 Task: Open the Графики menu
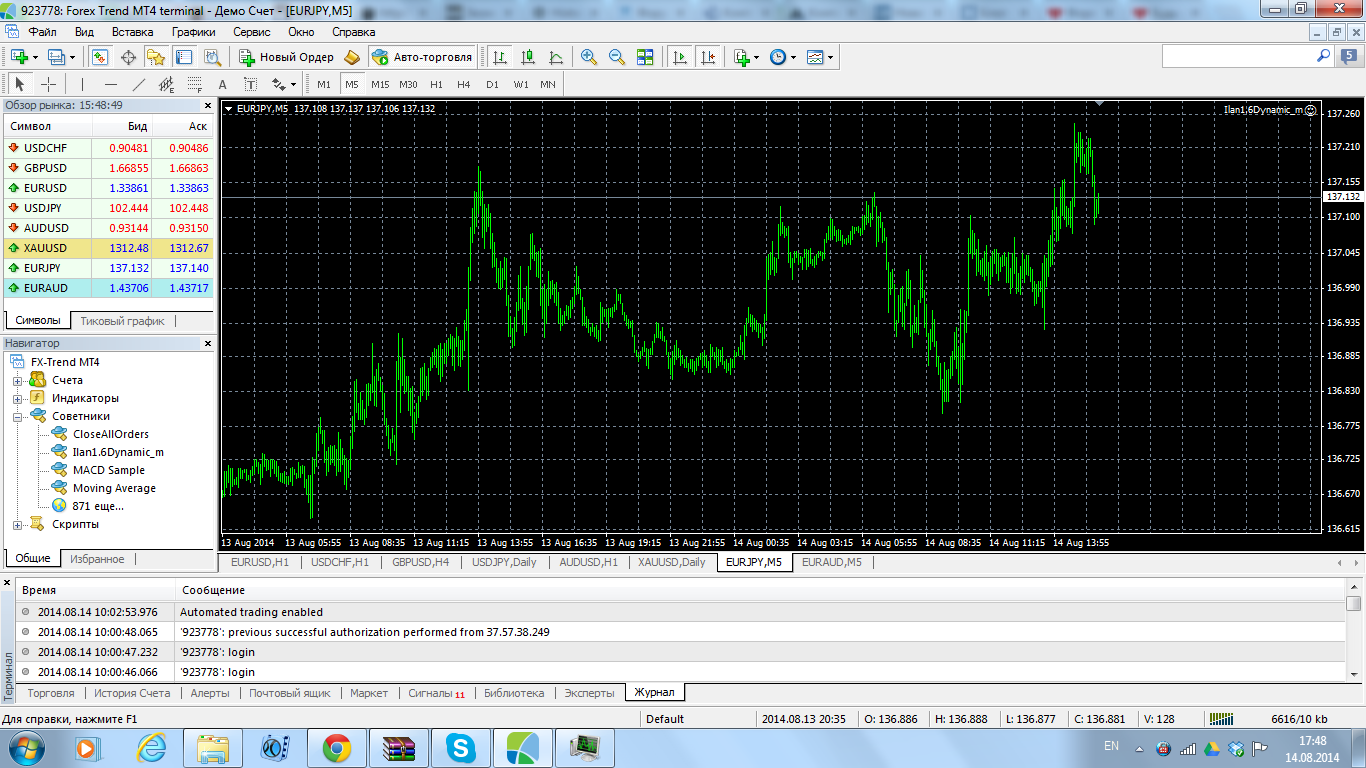(194, 32)
